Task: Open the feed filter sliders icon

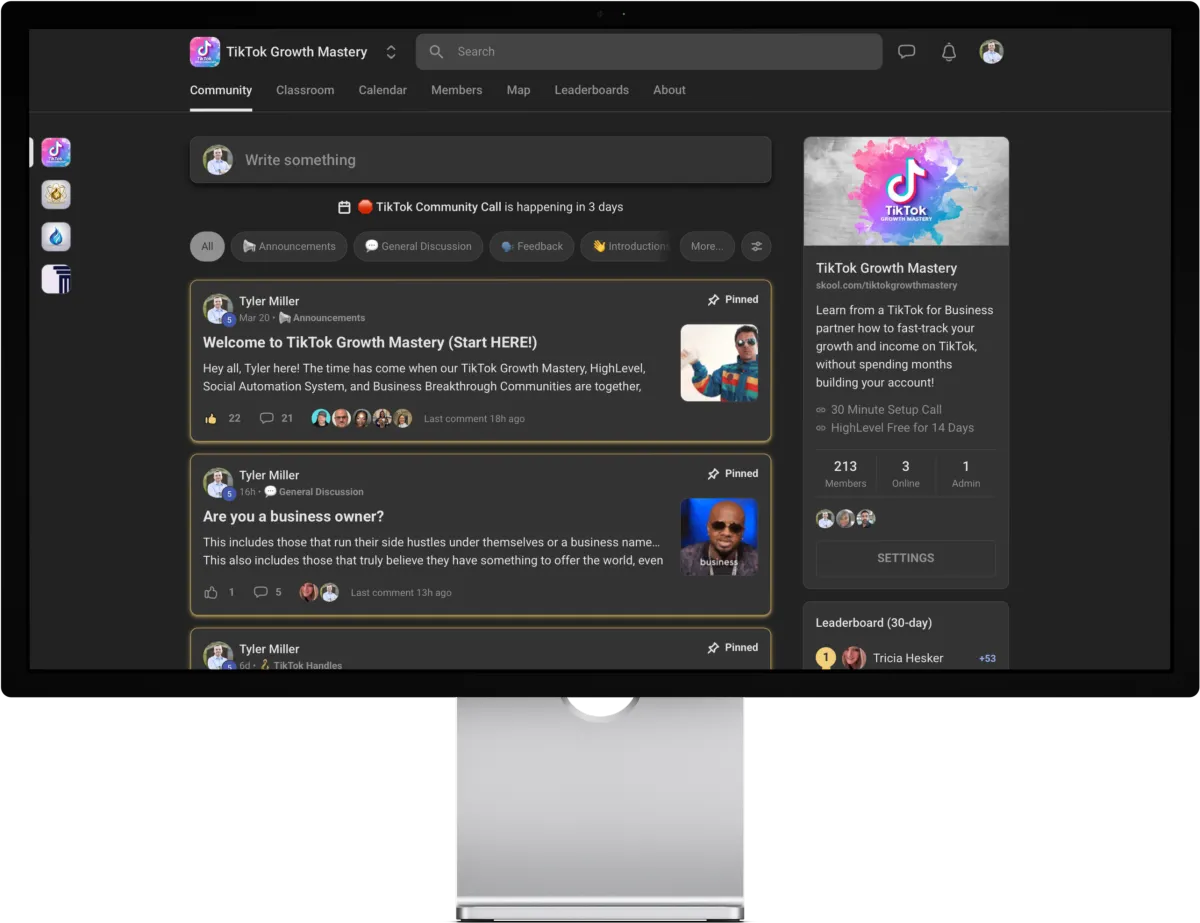Action: coord(756,246)
